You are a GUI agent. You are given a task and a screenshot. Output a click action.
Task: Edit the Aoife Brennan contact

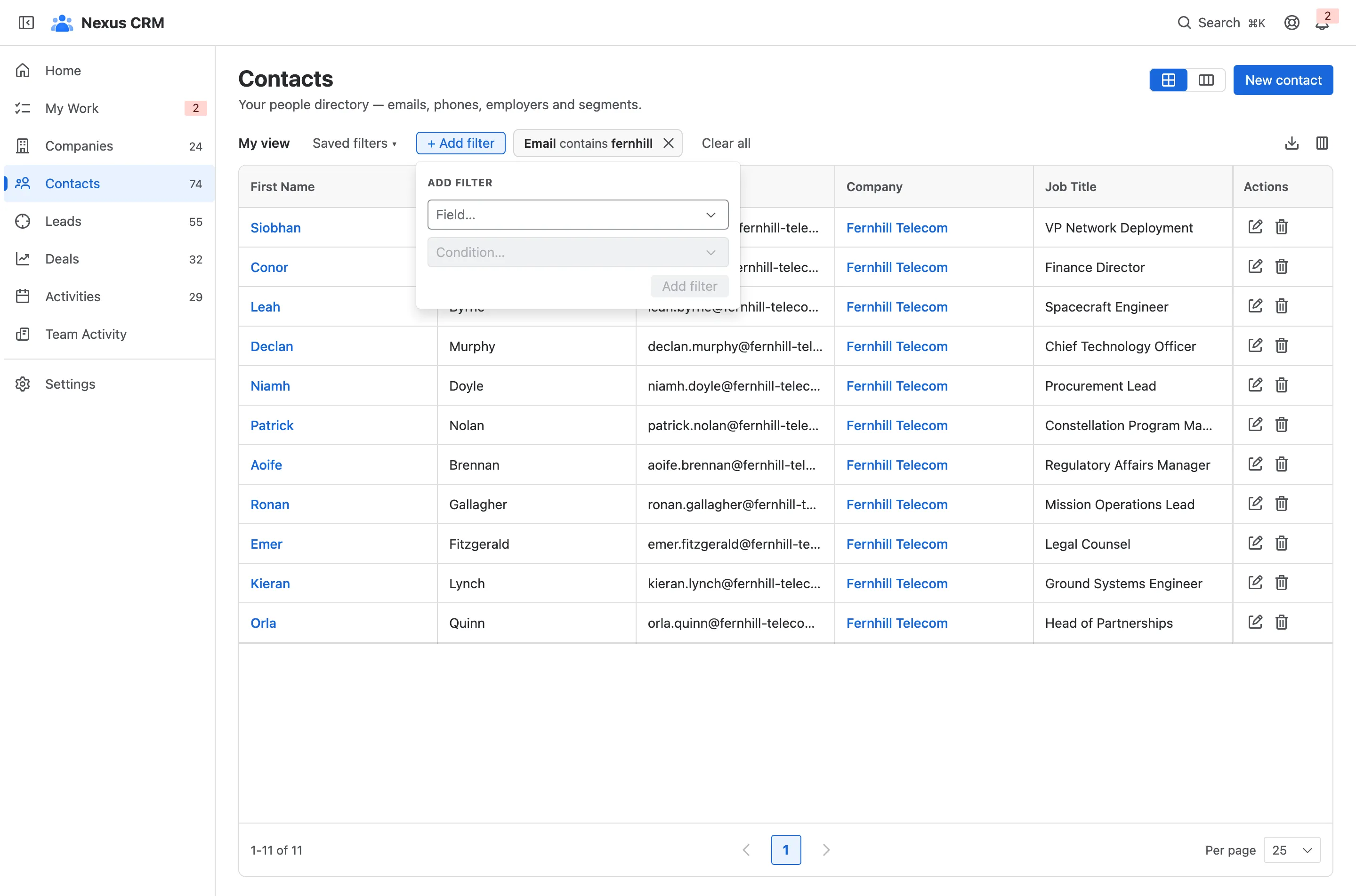pos(1255,464)
